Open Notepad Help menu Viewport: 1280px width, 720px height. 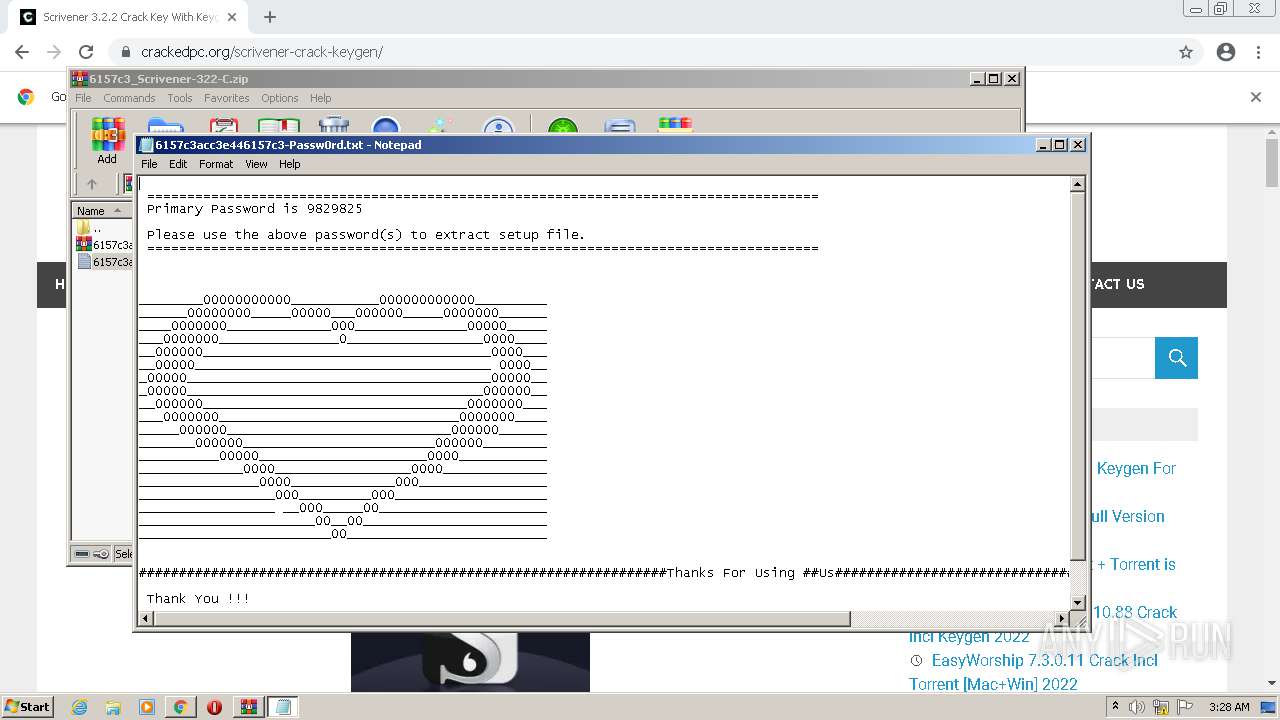(289, 164)
